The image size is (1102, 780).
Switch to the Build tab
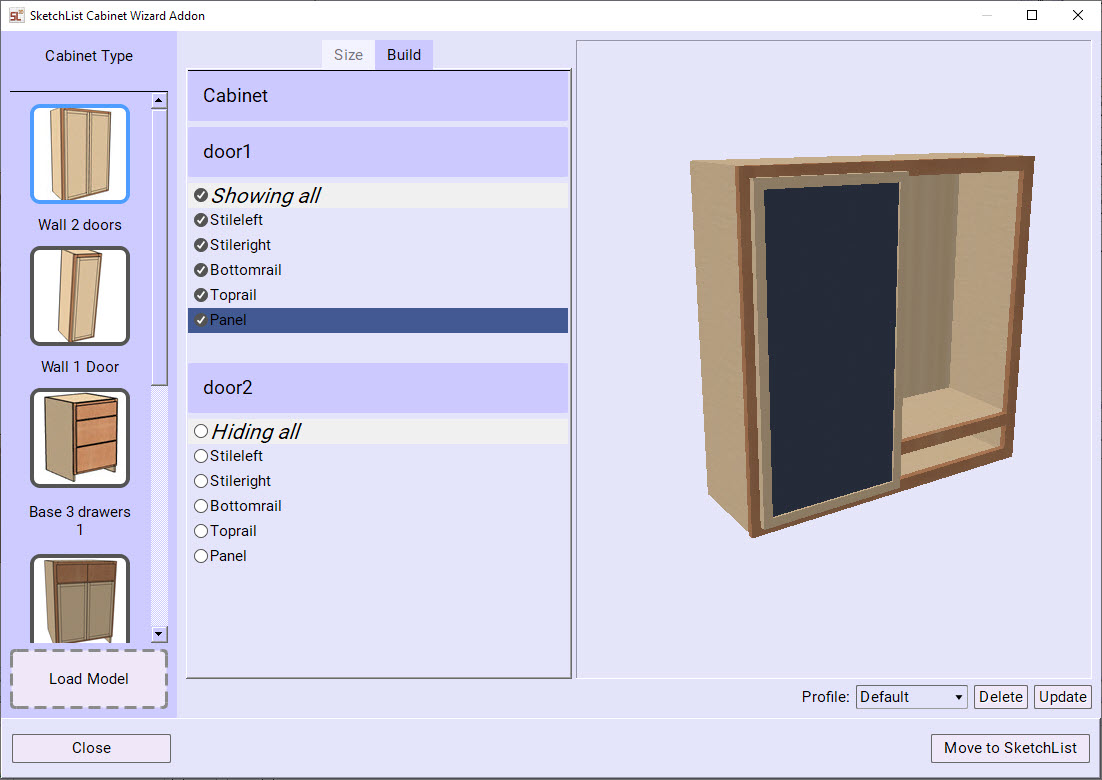(x=403, y=55)
